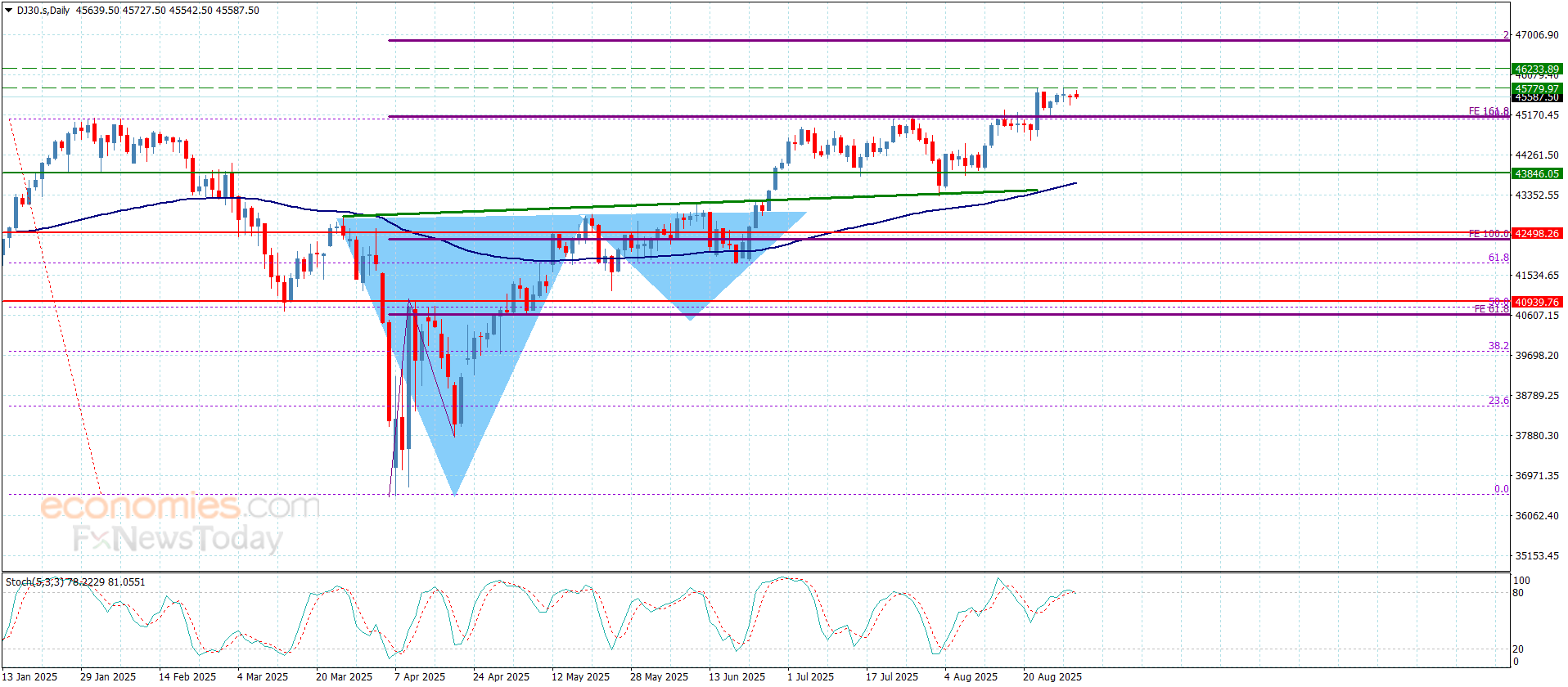
Task: Click the DJ30.s,Daily chart title
Action: tap(43, 11)
